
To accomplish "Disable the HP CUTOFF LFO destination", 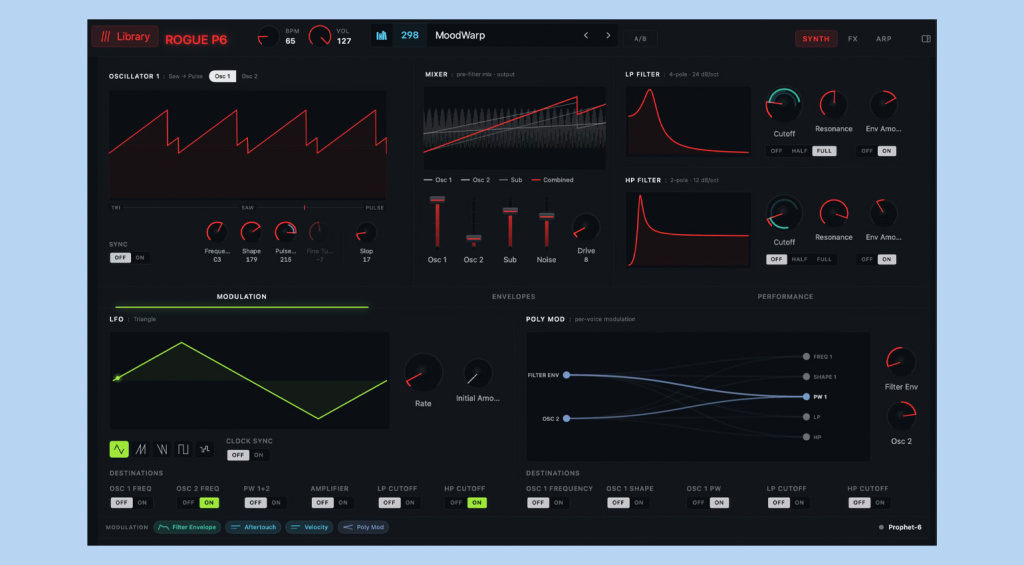I will (x=456, y=502).
